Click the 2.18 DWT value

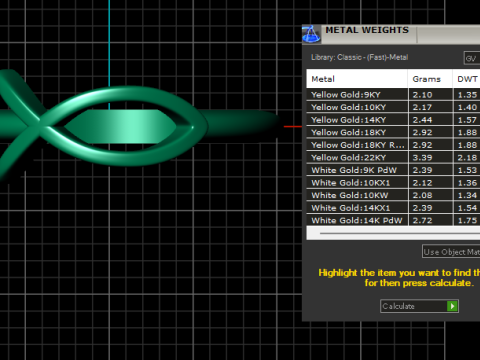pos(467,157)
